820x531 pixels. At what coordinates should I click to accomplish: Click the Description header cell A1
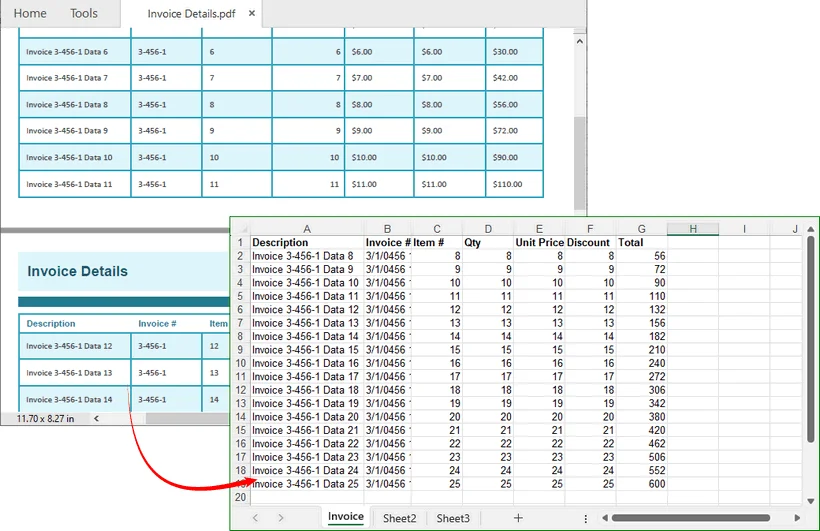pyautogui.click(x=307, y=242)
